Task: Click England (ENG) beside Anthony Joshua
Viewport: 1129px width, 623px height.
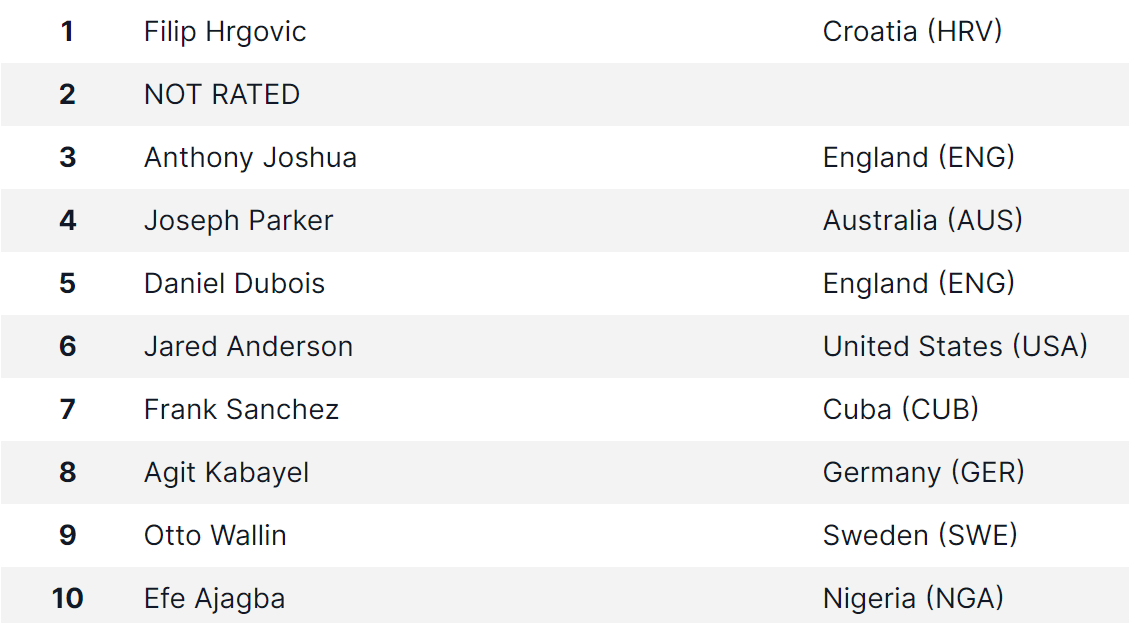Action: [919, 158]
